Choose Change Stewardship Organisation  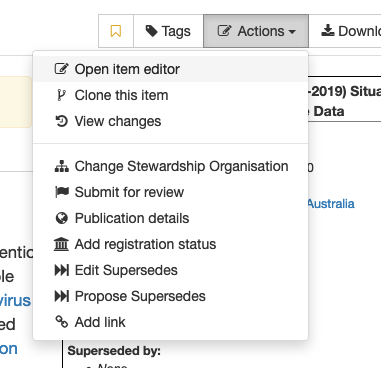coord(171,166)
